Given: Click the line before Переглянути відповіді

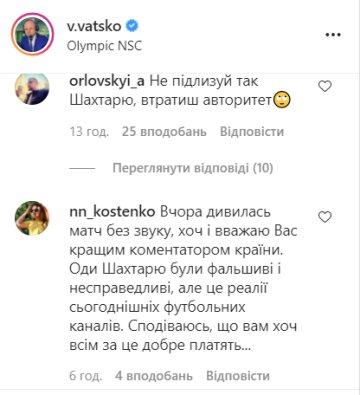Looking at the screenshot, I should click(x=82, y=168).
